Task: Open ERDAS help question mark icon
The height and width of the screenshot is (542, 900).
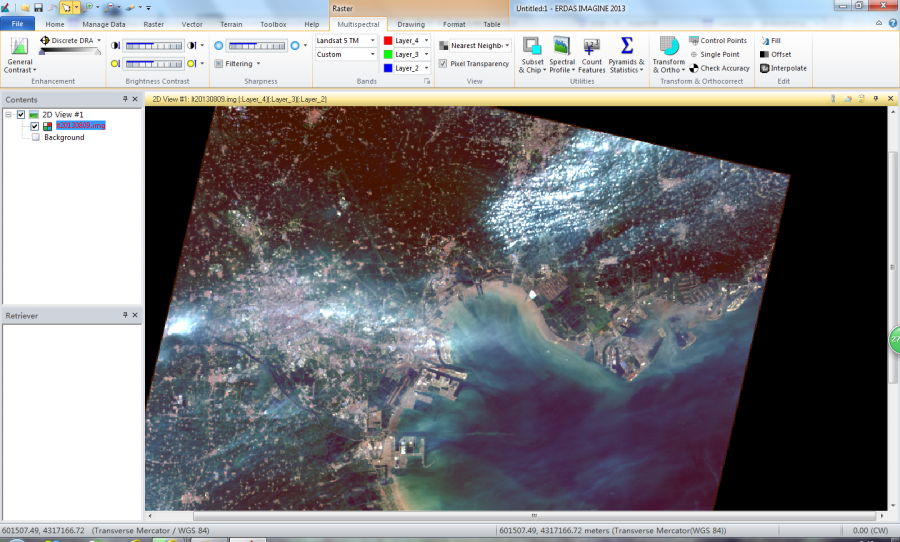Action: (893, 24)
